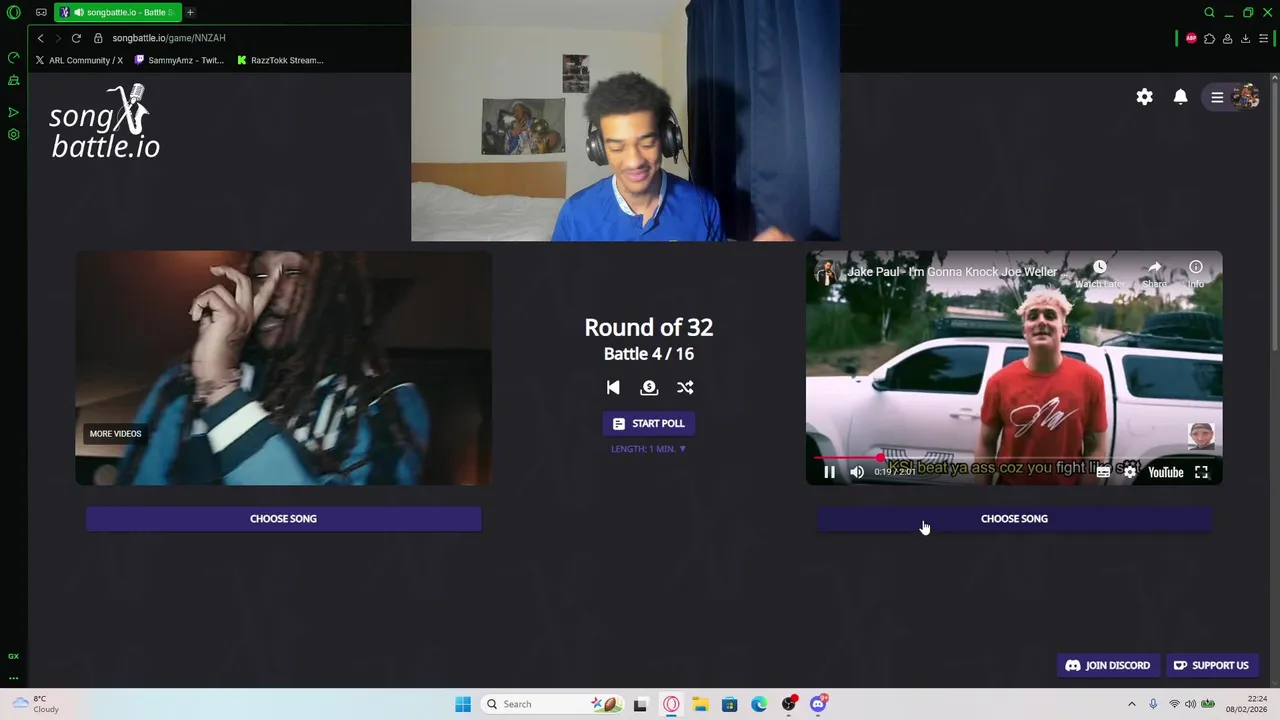Share the Jake Paul video
Screen dimensions: 1280x720
click(1155, 273)
